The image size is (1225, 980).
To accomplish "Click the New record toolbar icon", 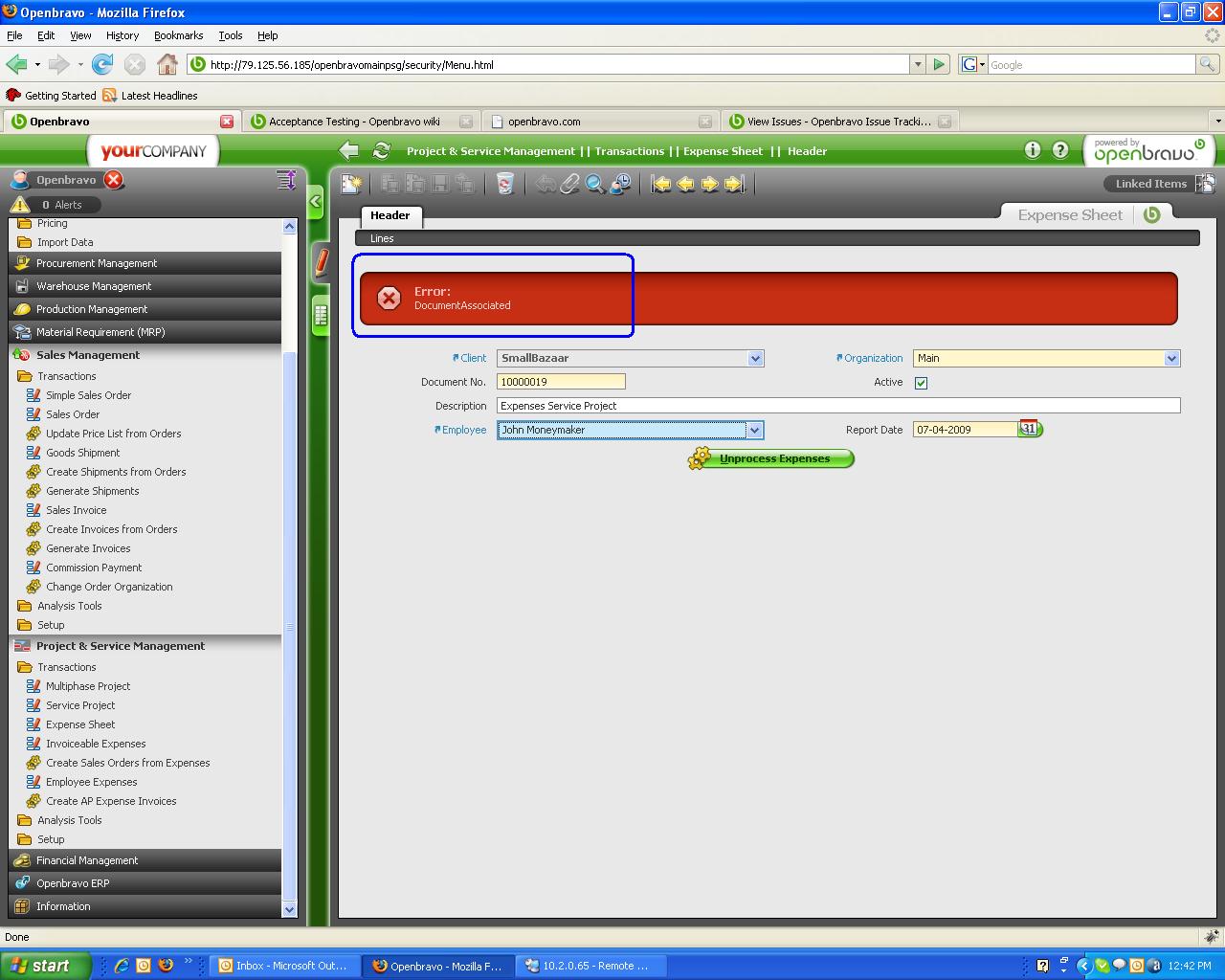I will 351,184.
